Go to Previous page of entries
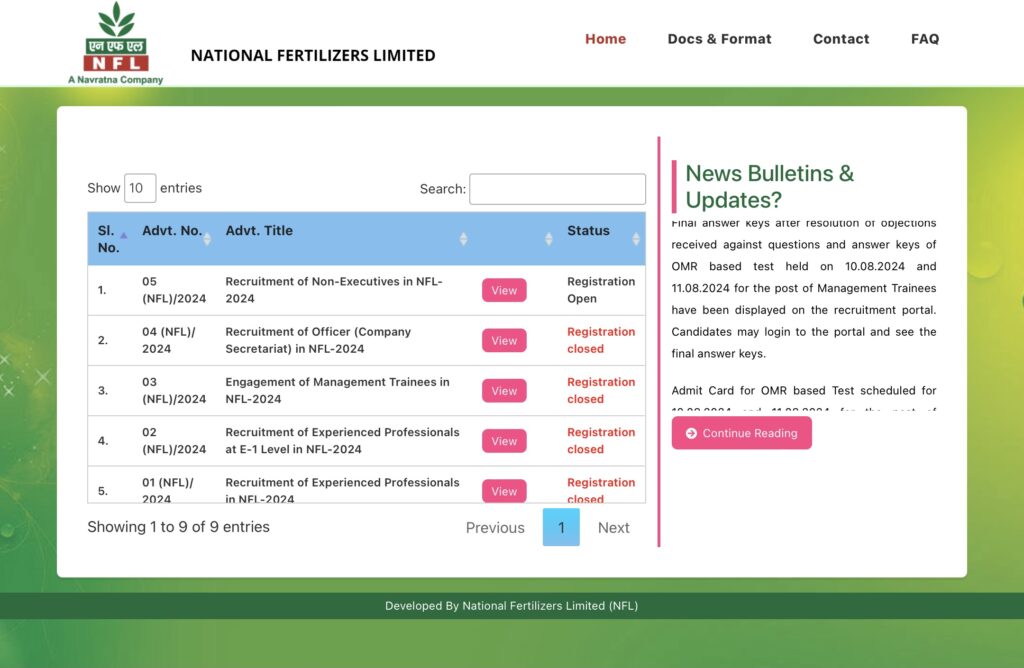This screenshot has width=1024, height=668. [x=495, y=528]
